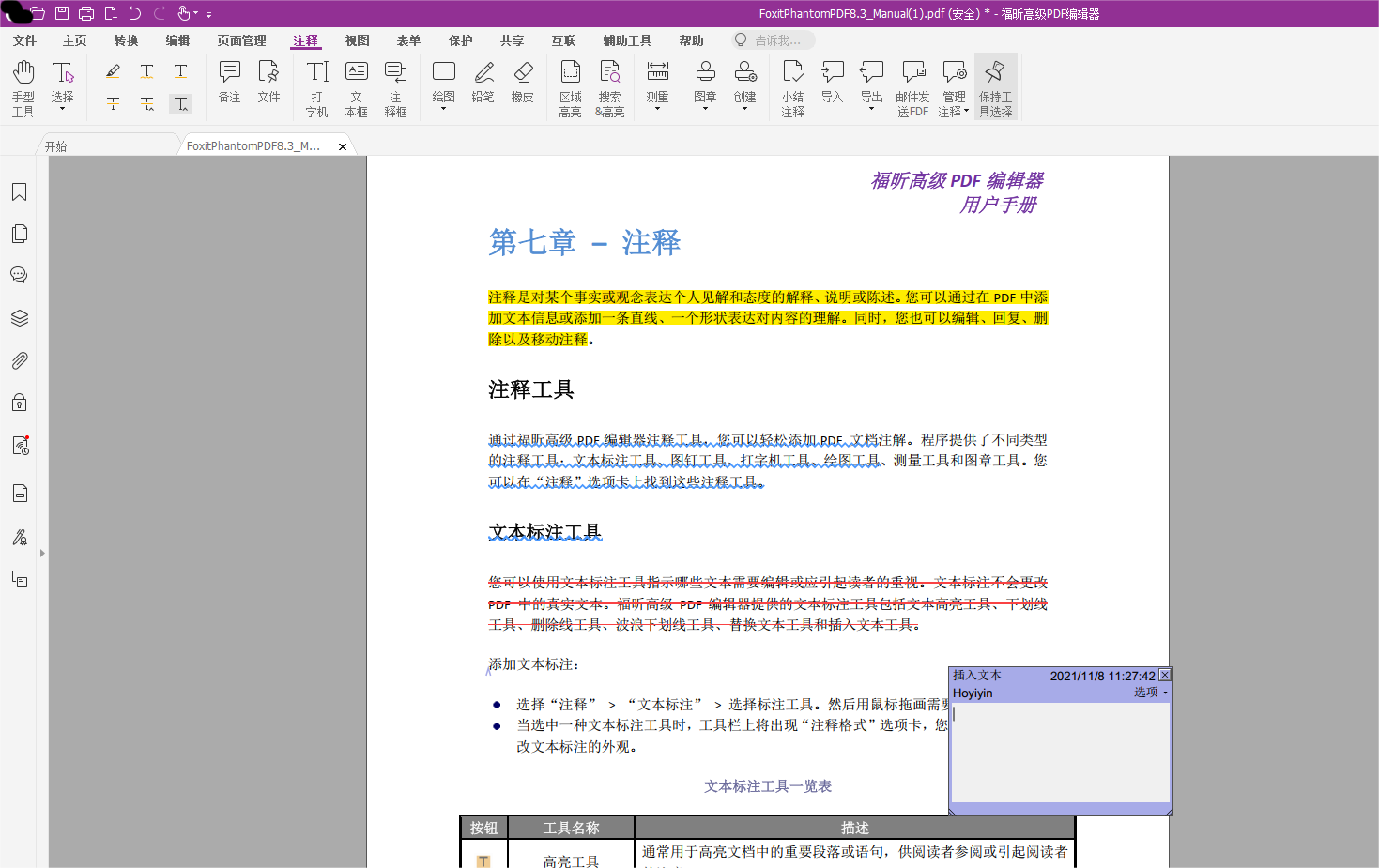Choose the Pencil tool (铅笔)
Viewport: 1379px width, 868px height.
tap(483, 82)
